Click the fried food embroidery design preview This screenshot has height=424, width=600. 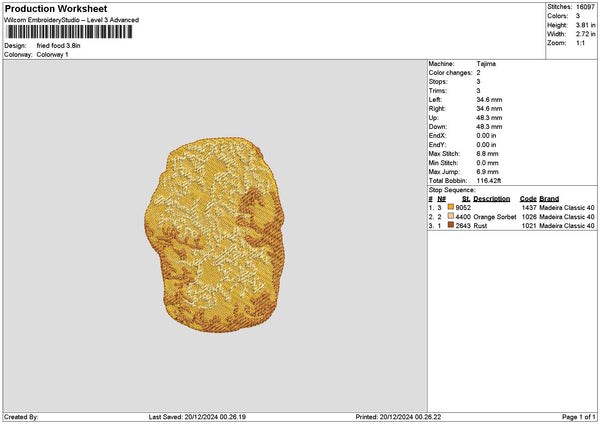[x=215, y=235]
